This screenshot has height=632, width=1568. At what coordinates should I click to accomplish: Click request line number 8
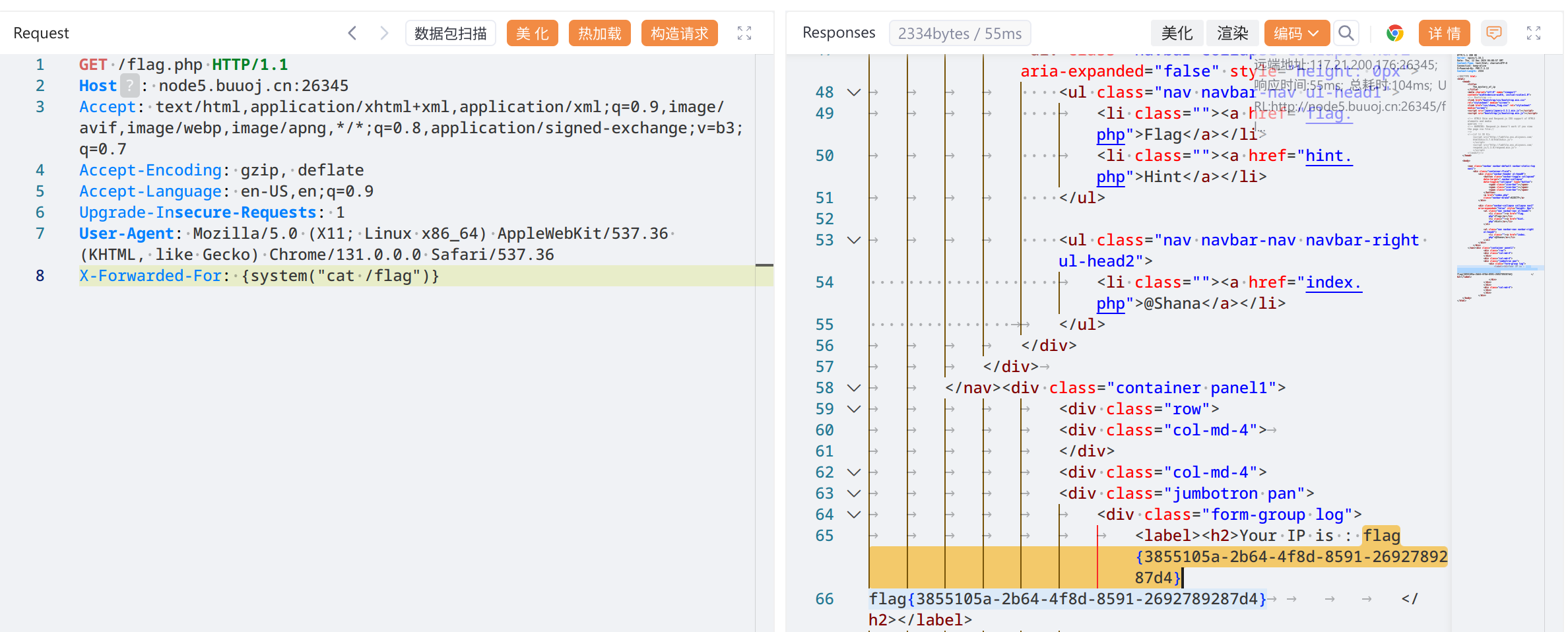(x=40, y=276)
